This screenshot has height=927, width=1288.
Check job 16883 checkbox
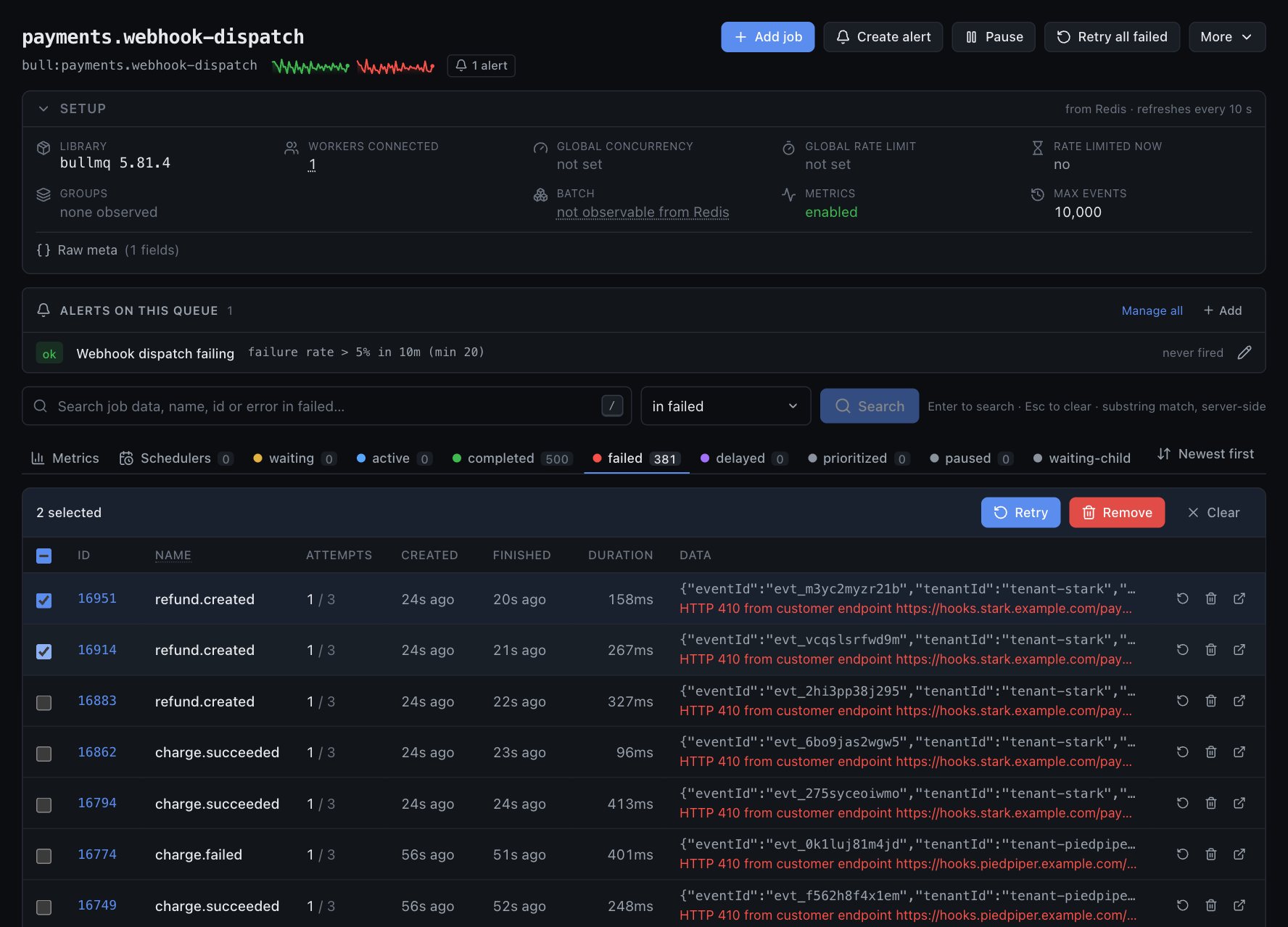(x=44, y=703)
